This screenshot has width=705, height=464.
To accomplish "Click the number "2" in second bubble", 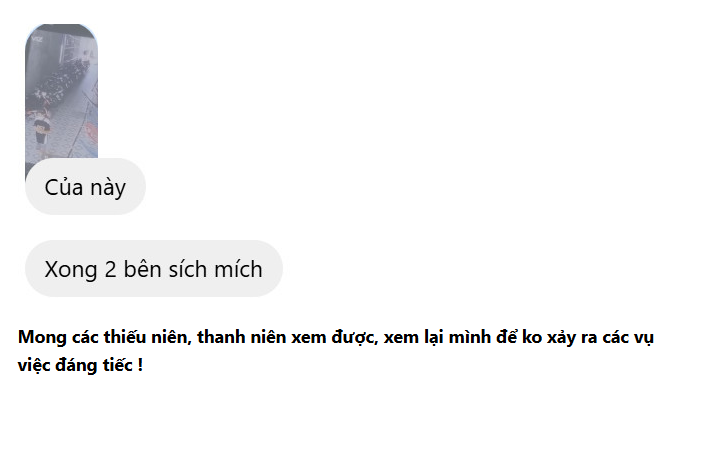I will point(111,269).
